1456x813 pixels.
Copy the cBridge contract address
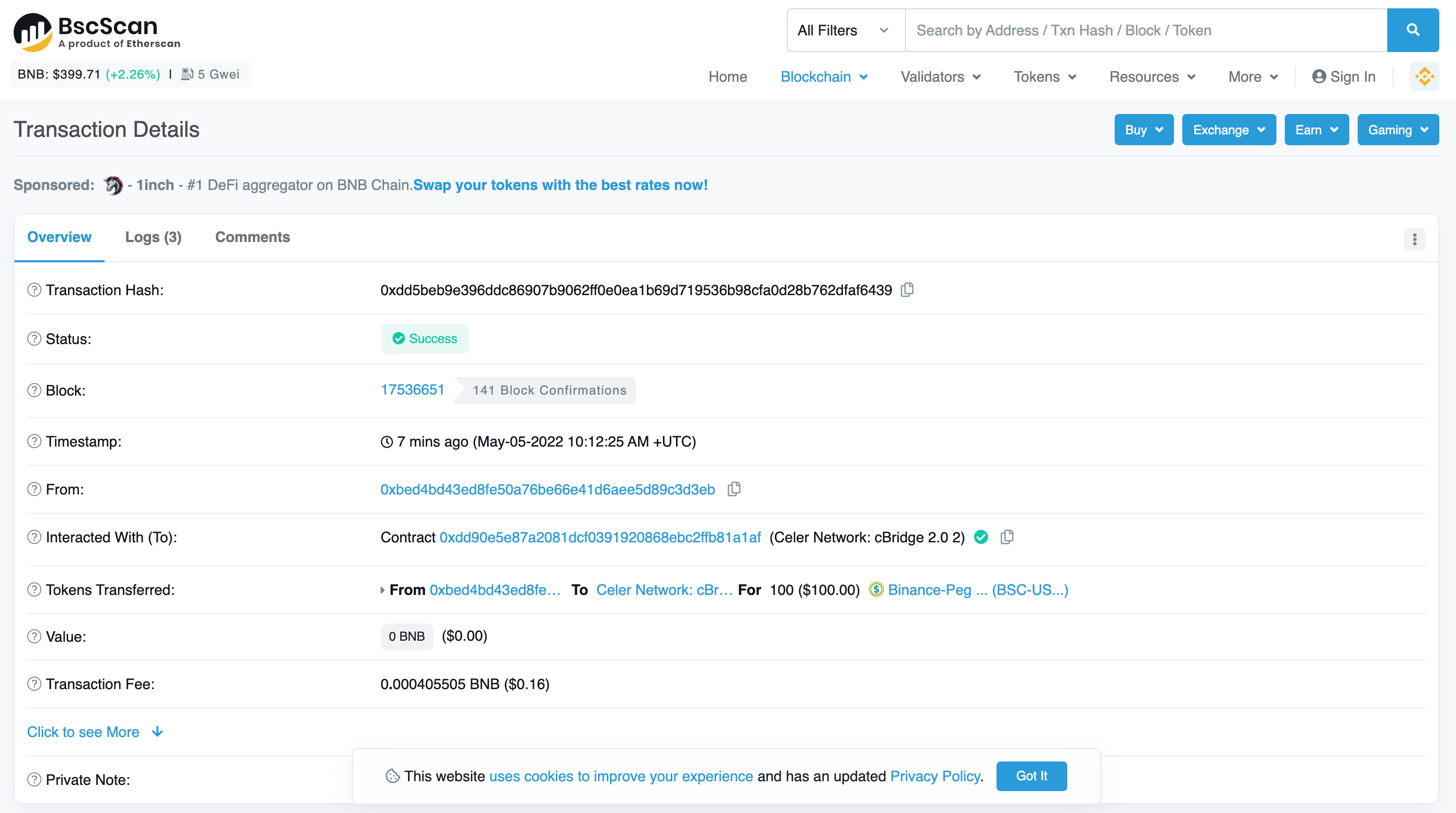tap(1006, 537)
